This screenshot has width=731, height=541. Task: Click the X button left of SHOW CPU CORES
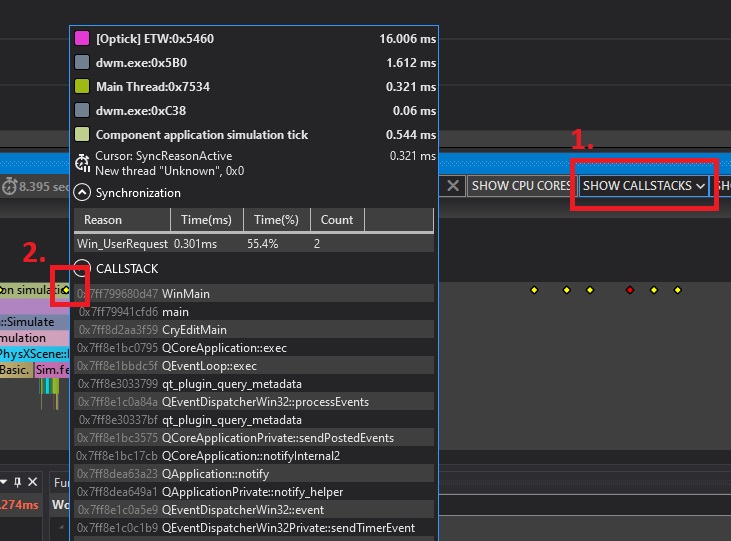click(453, 185)
